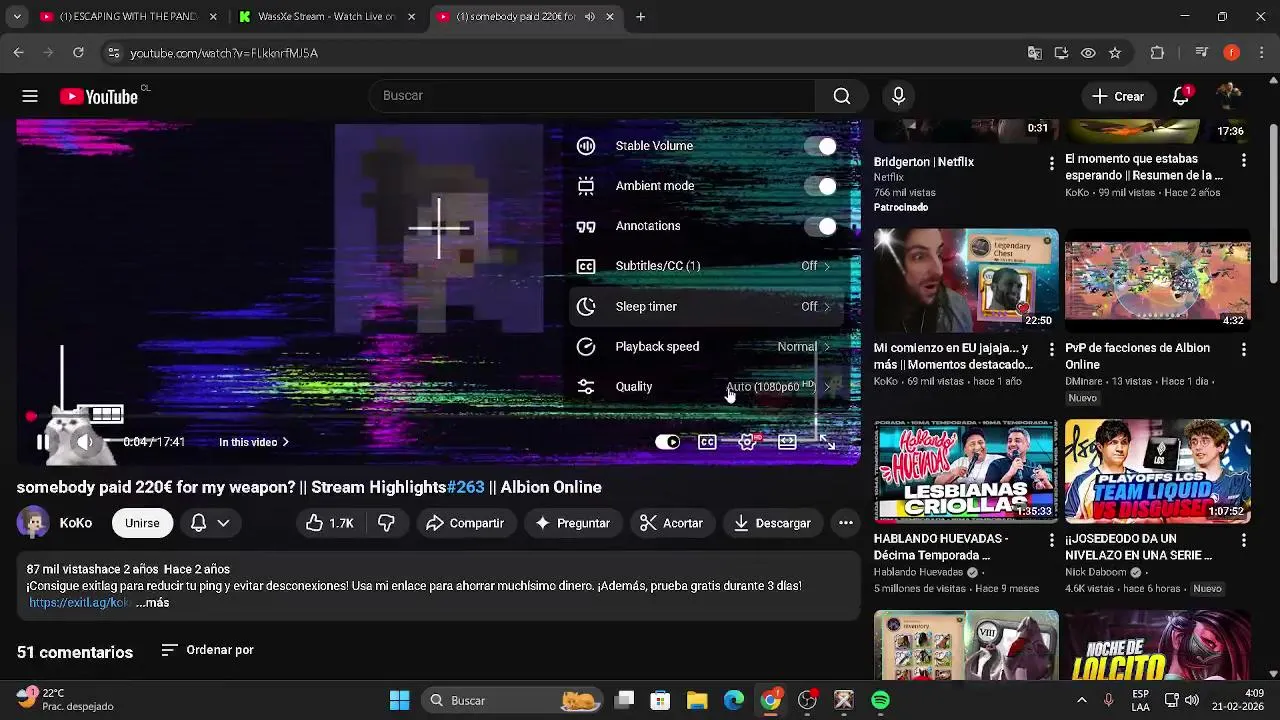This screenshot has width=1280, height=720.
Task: Open the exitlag link in the description
Action: (x=79, y=603)
